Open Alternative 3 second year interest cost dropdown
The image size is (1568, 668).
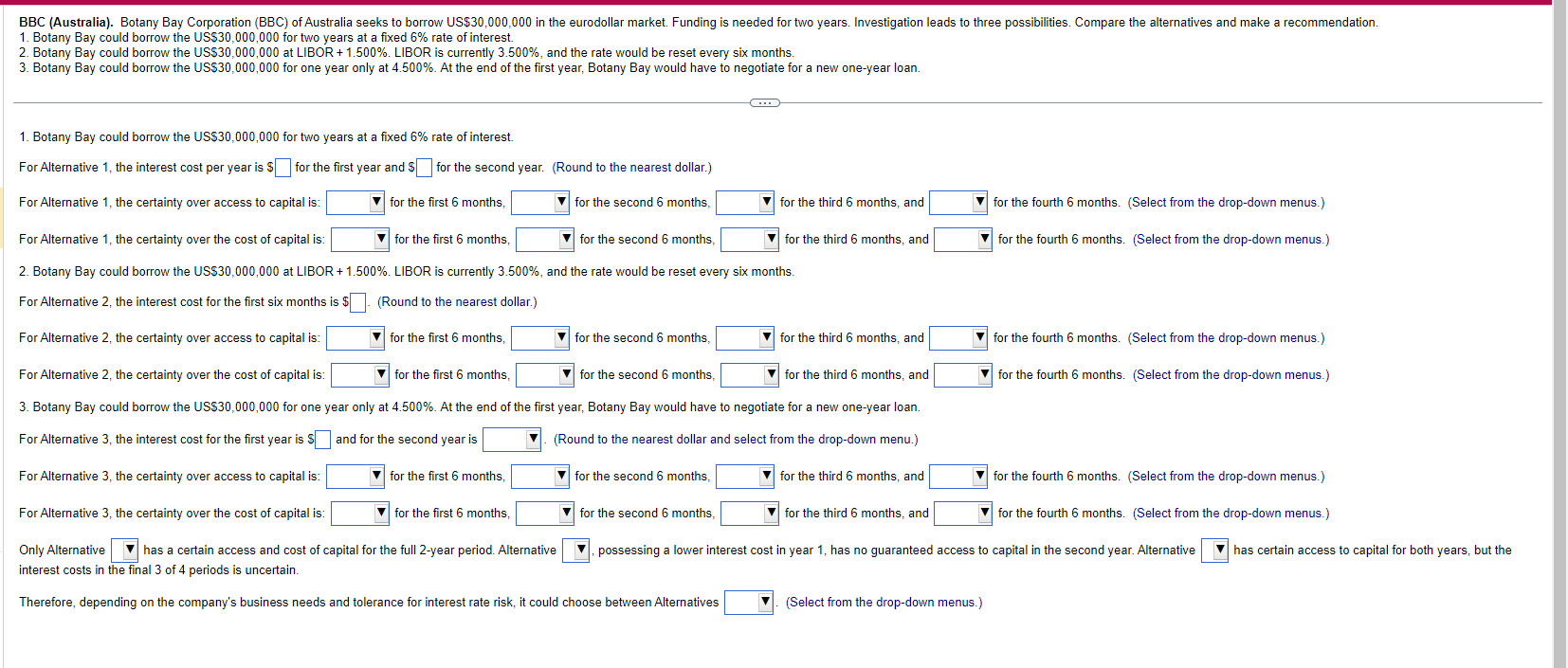[512, 440]
